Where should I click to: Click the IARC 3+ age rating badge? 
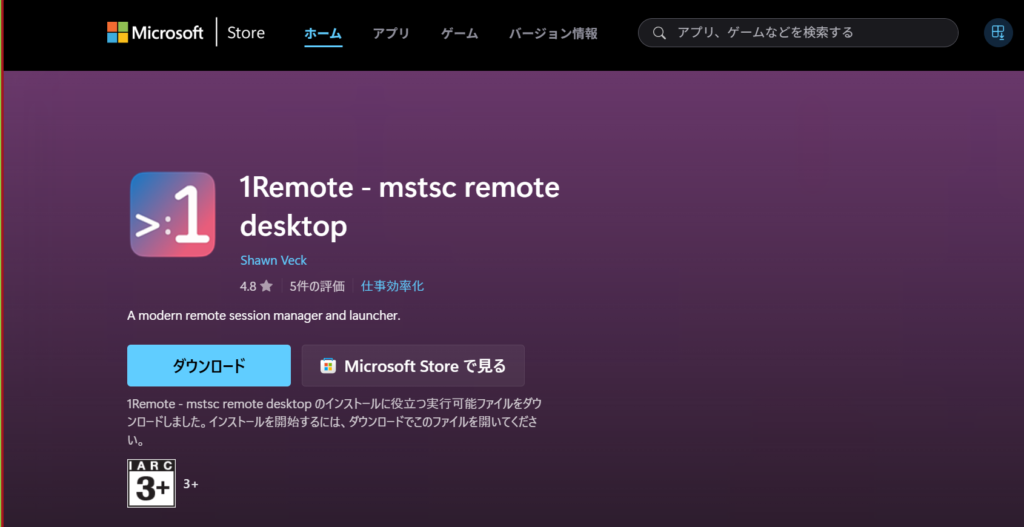pyautogui.click(x=151, y=483)
